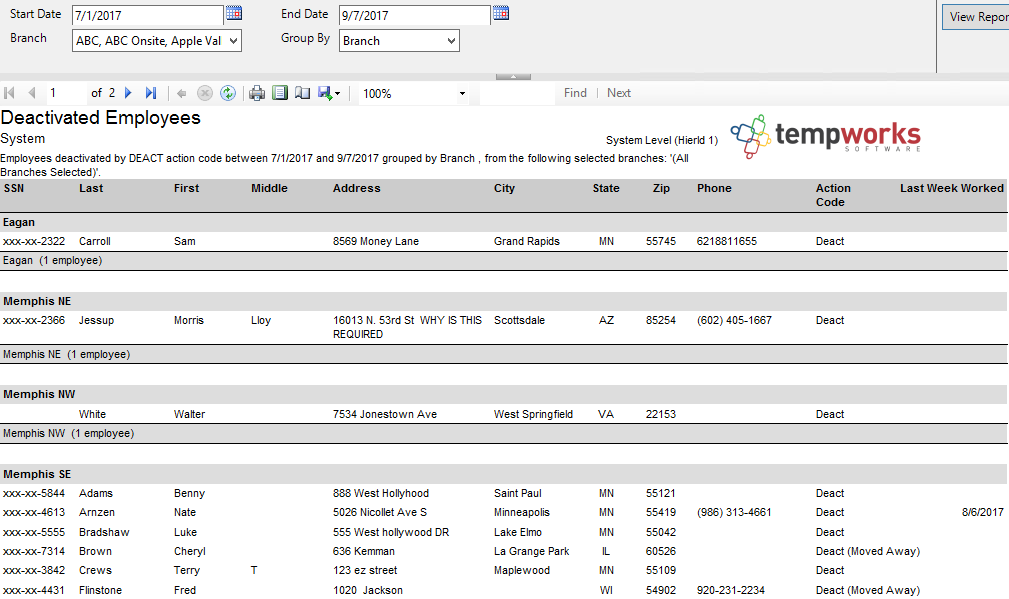Open the End Date calendar picker
This screenshot has height=599, width=1009.
[x=501, y=14]
